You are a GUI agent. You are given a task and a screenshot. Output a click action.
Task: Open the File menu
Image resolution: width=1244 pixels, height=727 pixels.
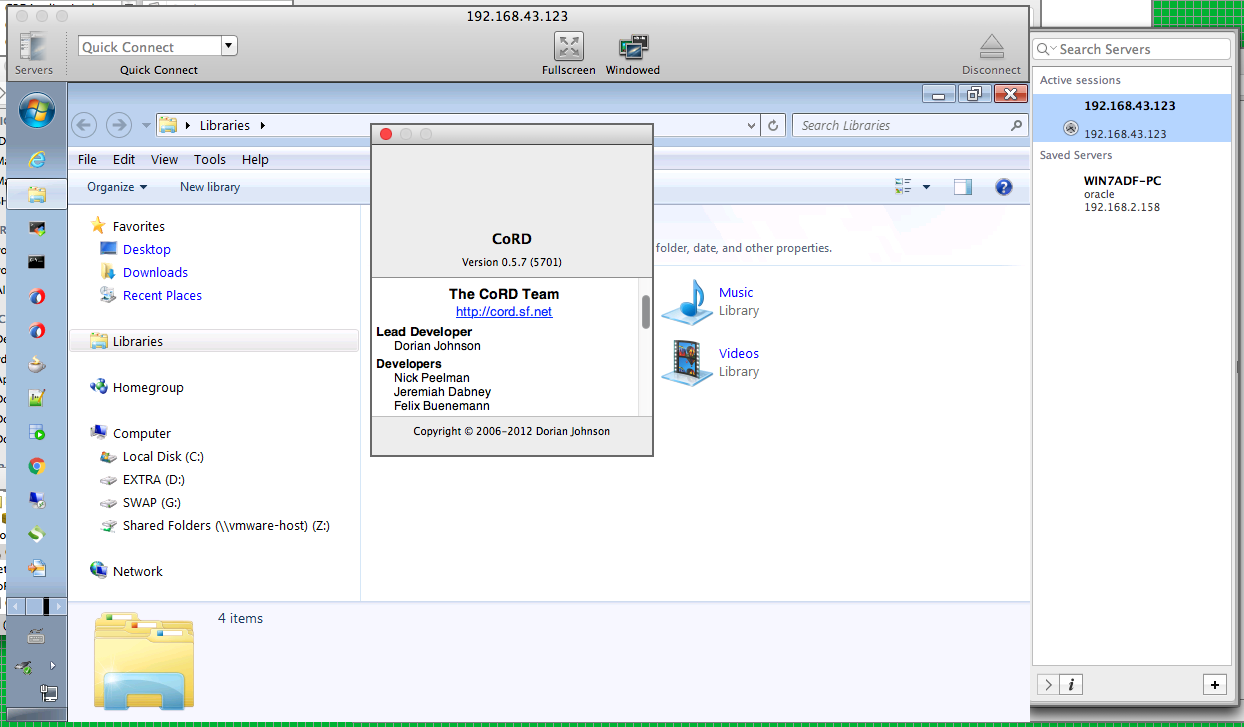pyautogui.click(x=87, y=159)
